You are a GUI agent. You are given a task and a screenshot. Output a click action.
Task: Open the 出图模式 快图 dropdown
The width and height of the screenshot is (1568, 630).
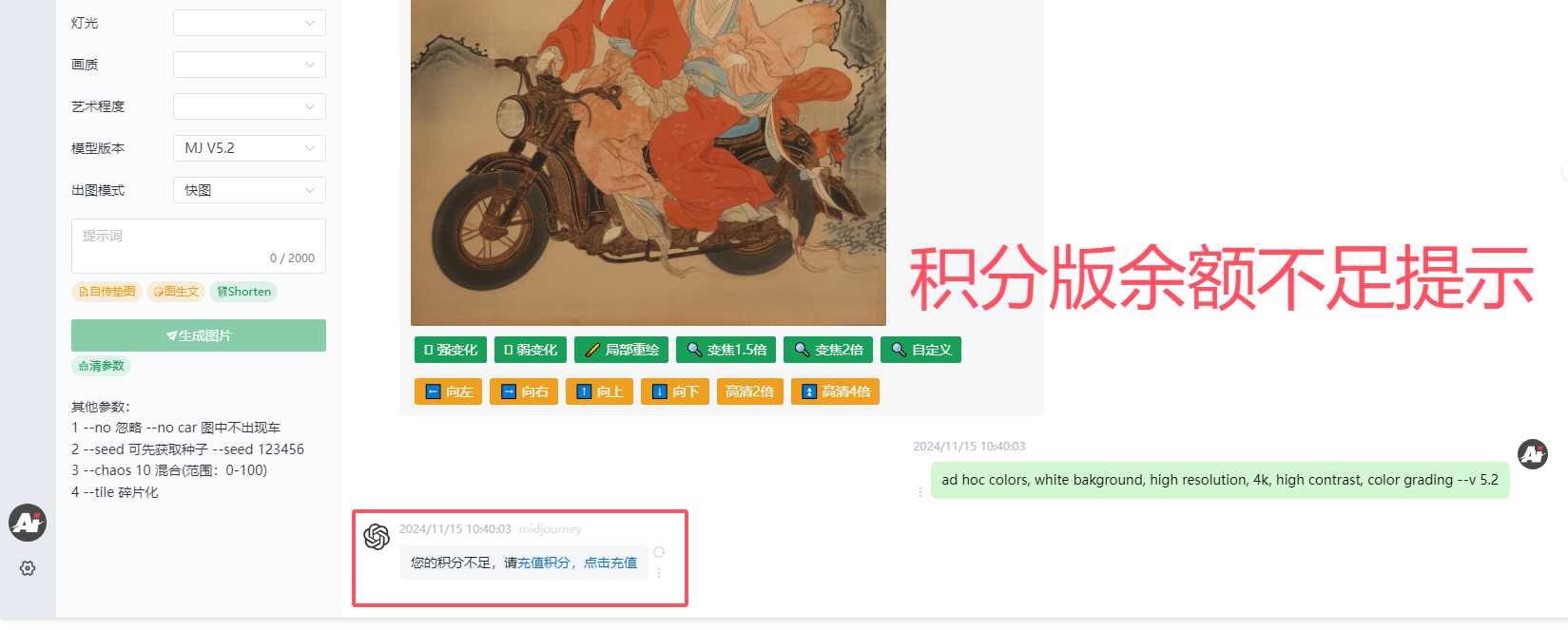coord(249,190)
